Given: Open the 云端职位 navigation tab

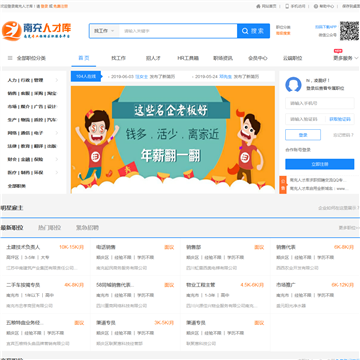Looking at the screenshot, I should pyautogui.click(x=292, y=58).
